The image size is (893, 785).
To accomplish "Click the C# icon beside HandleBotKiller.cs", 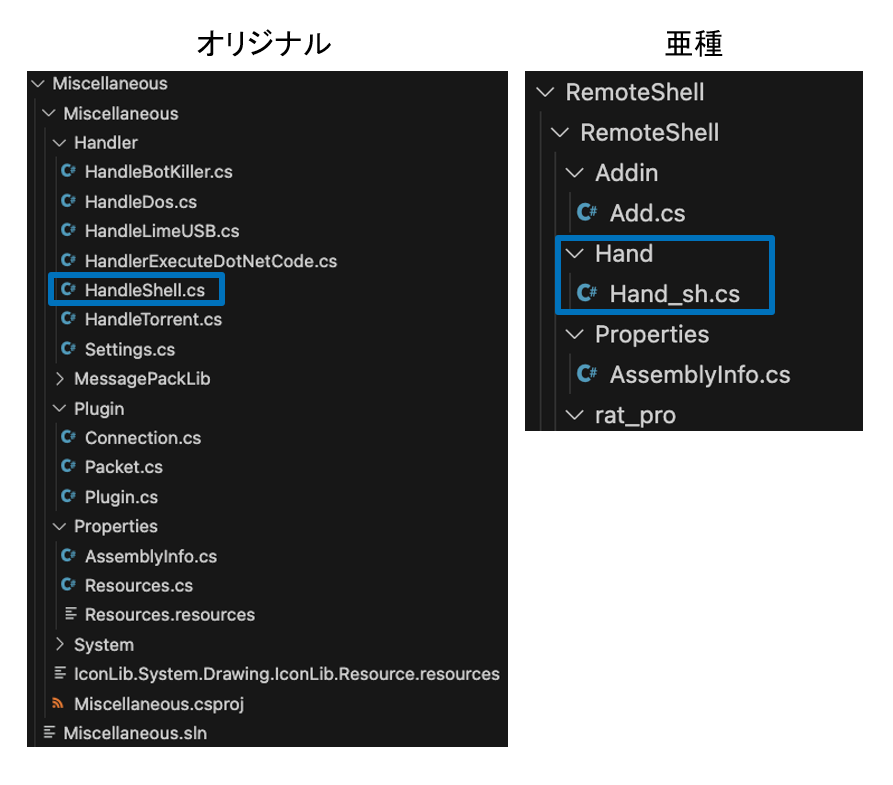I will point(68,171).
